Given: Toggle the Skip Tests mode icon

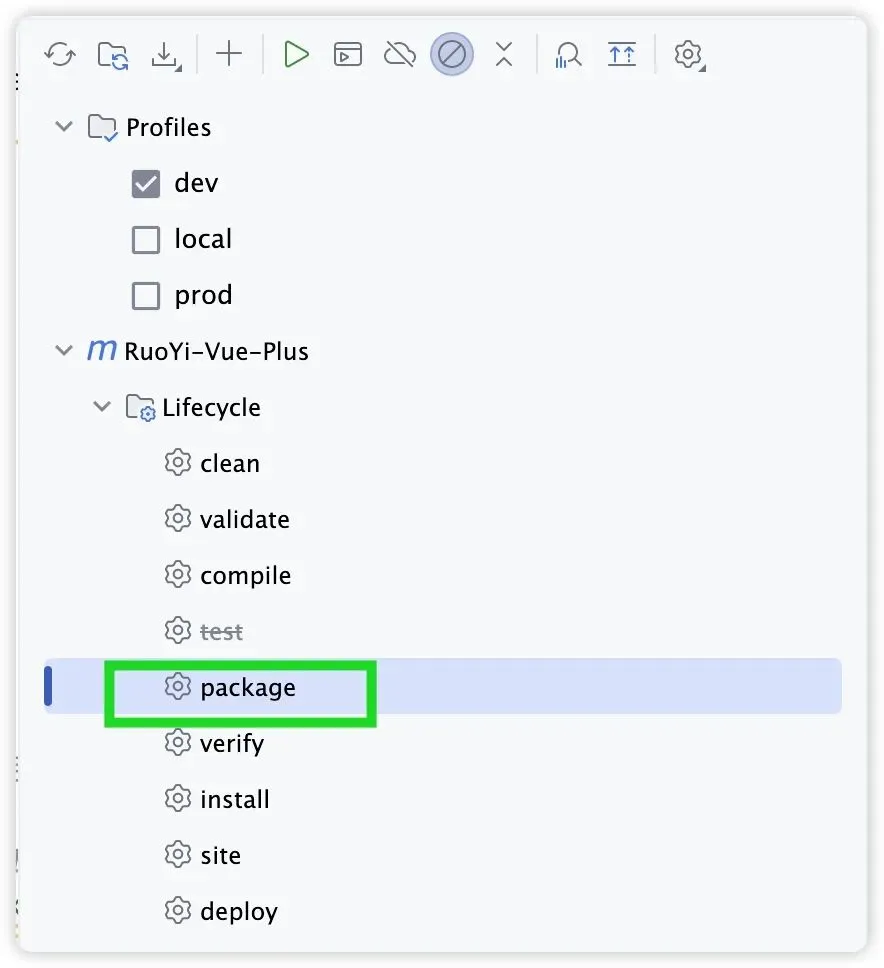Looking at the screenshot, I should point(452,54).
